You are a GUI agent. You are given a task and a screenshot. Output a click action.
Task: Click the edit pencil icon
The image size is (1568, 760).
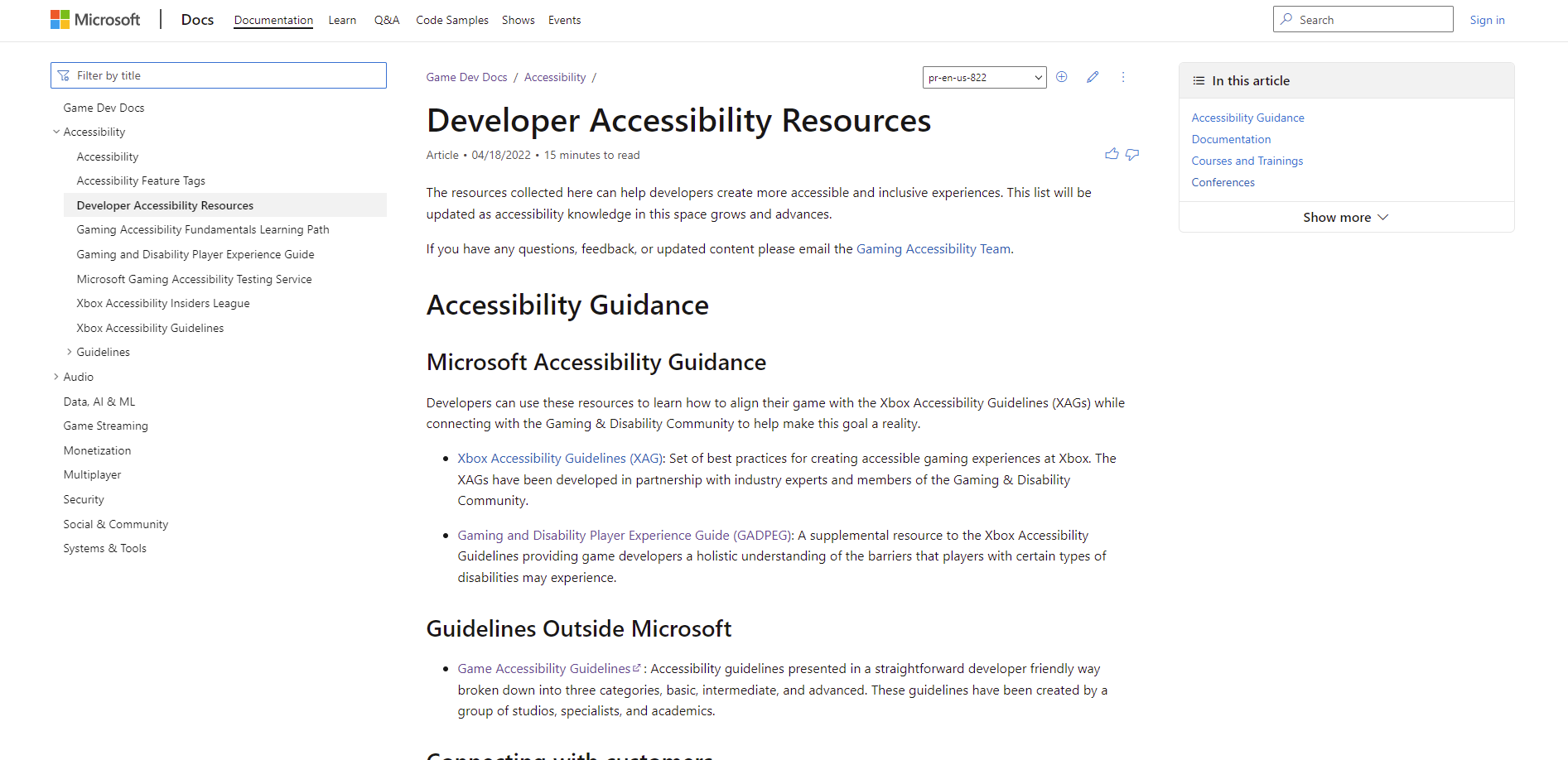pos(1093,77)
